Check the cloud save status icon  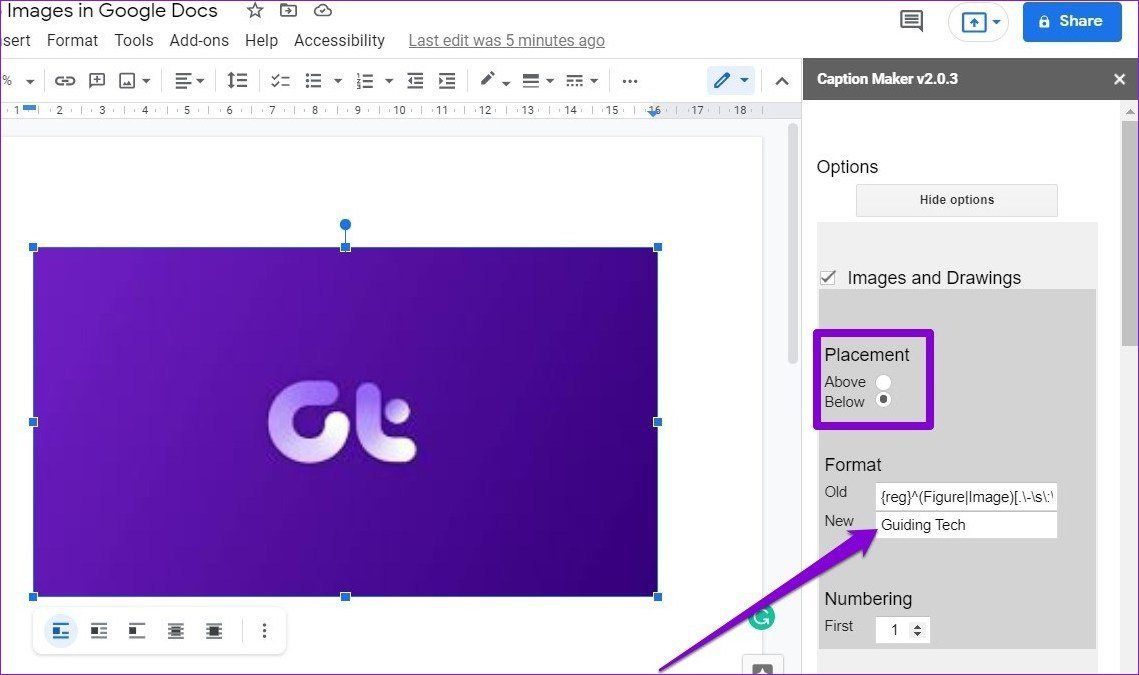323,11
